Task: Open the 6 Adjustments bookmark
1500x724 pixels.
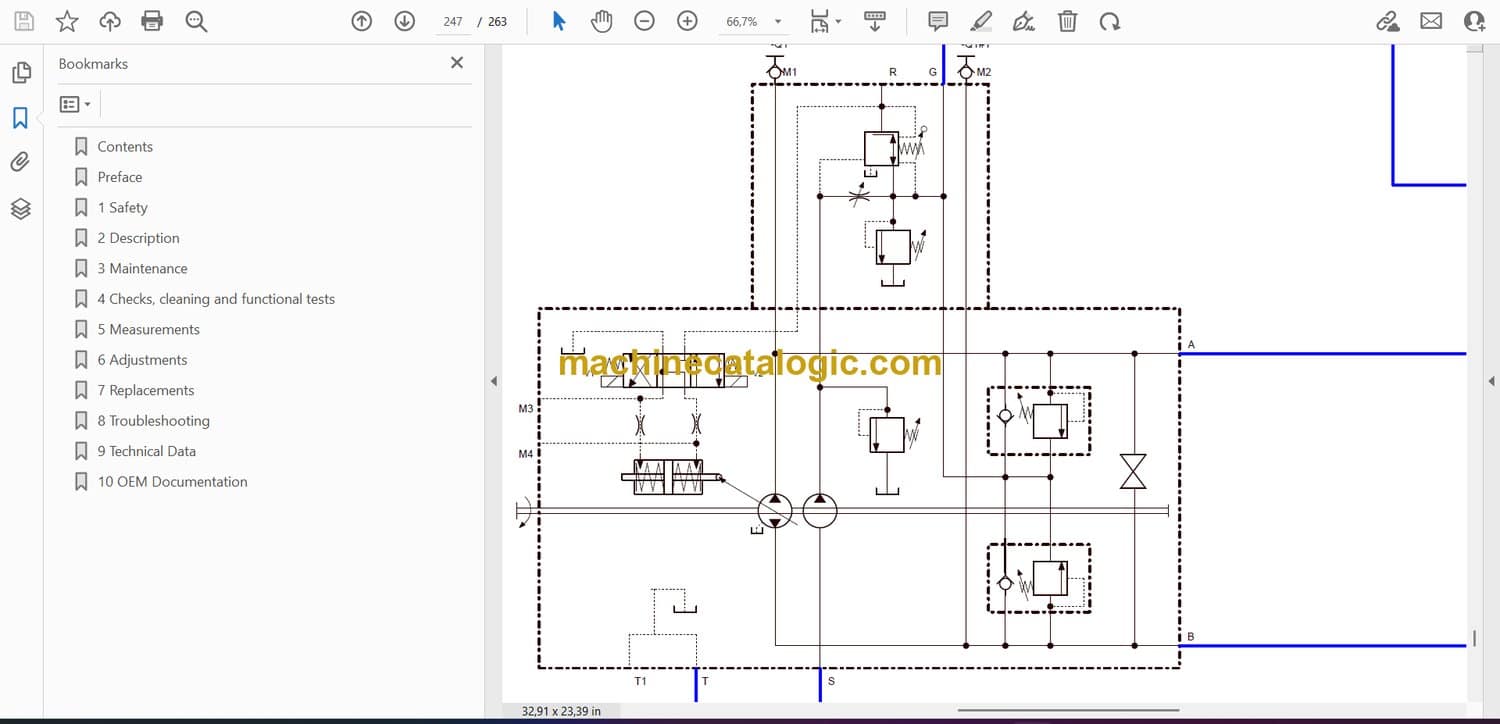Action: [142, 360]
